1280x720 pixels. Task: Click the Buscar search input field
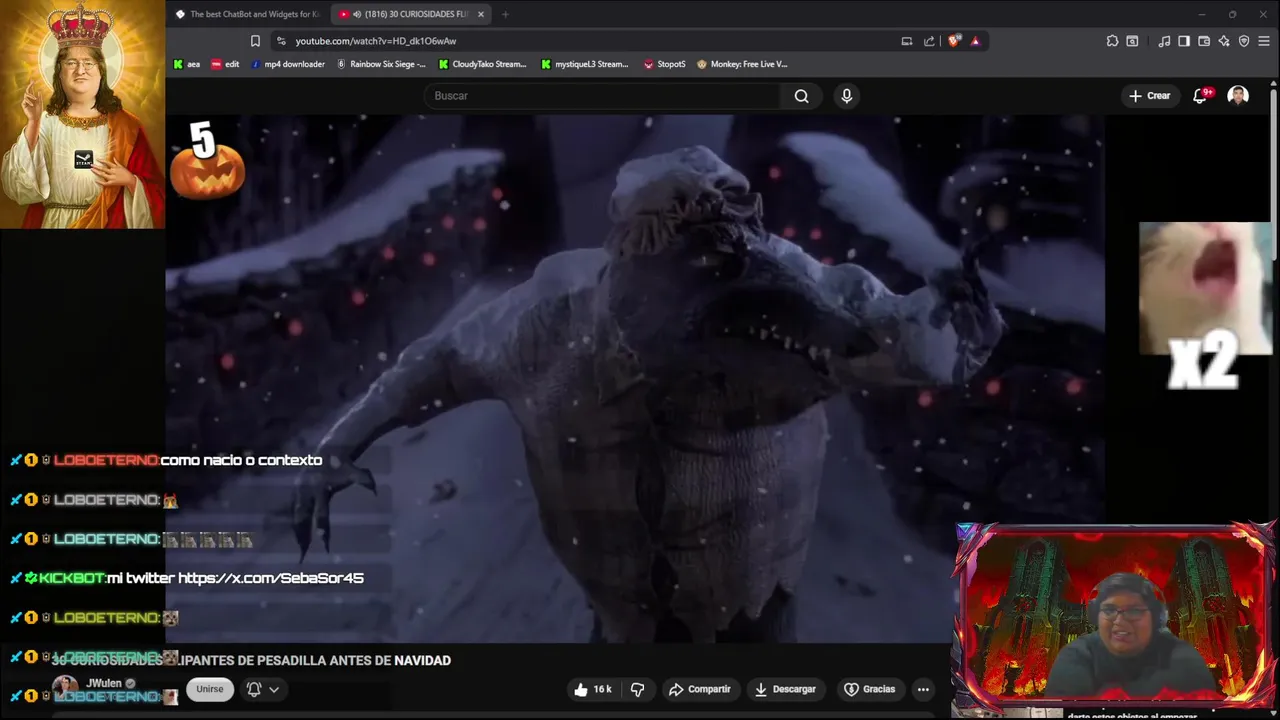pyautogui.click(x=602, y=96)
